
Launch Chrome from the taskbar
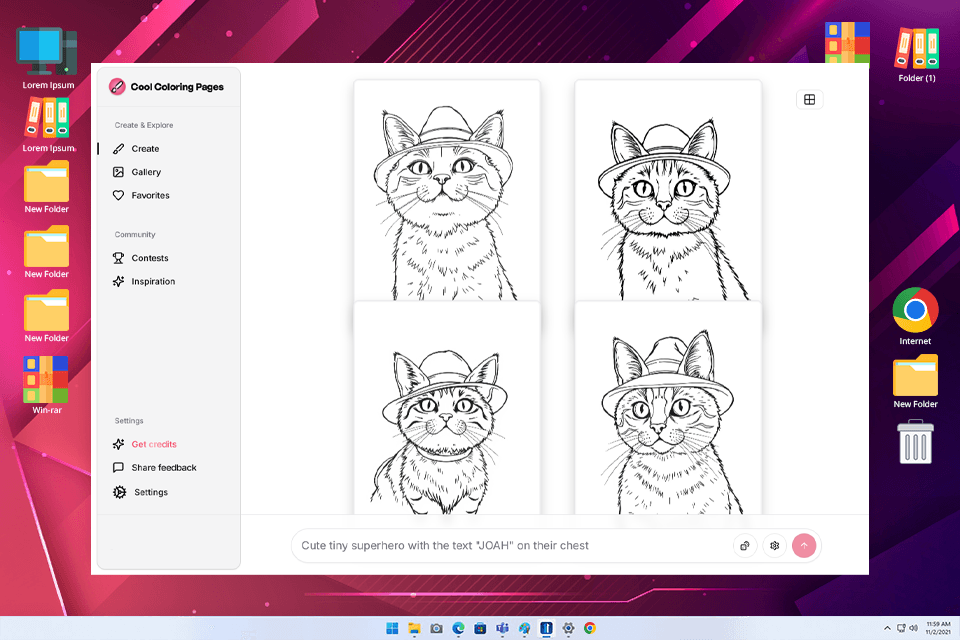[x=590, y=628]
